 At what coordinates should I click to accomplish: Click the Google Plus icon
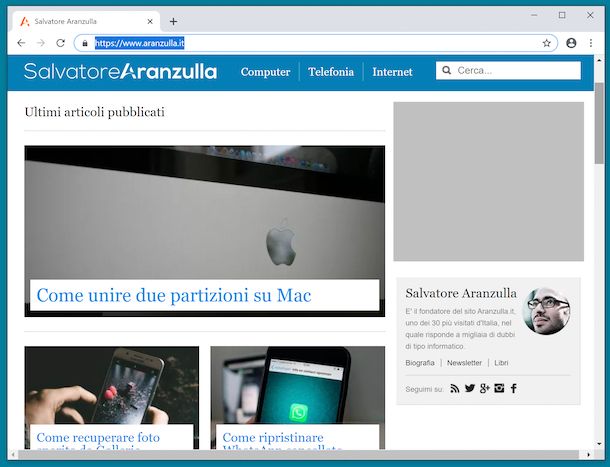click(x=484, y=388)
